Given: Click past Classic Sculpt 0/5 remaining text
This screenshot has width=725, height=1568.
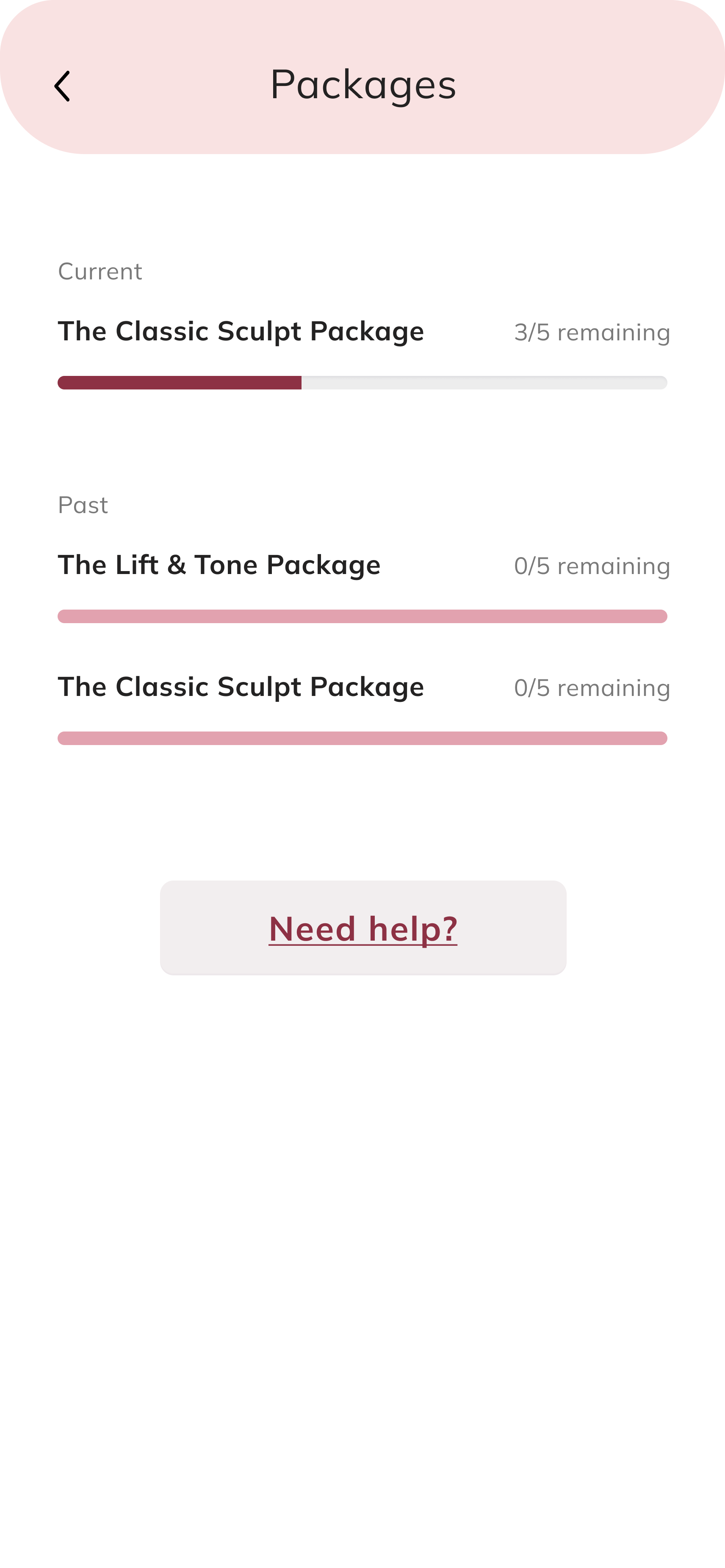Looking at the screenshot, I should (x=592, y=688).
